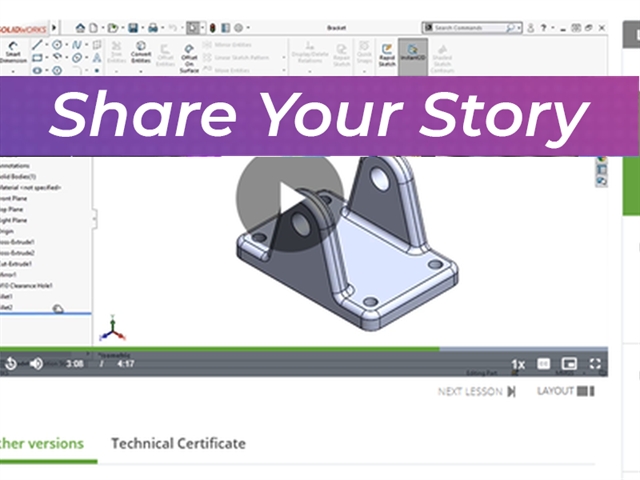This screenshot has width=640, height=480.
Task: Click the Save icon in toolbar
Action: [x=133, y=28]
